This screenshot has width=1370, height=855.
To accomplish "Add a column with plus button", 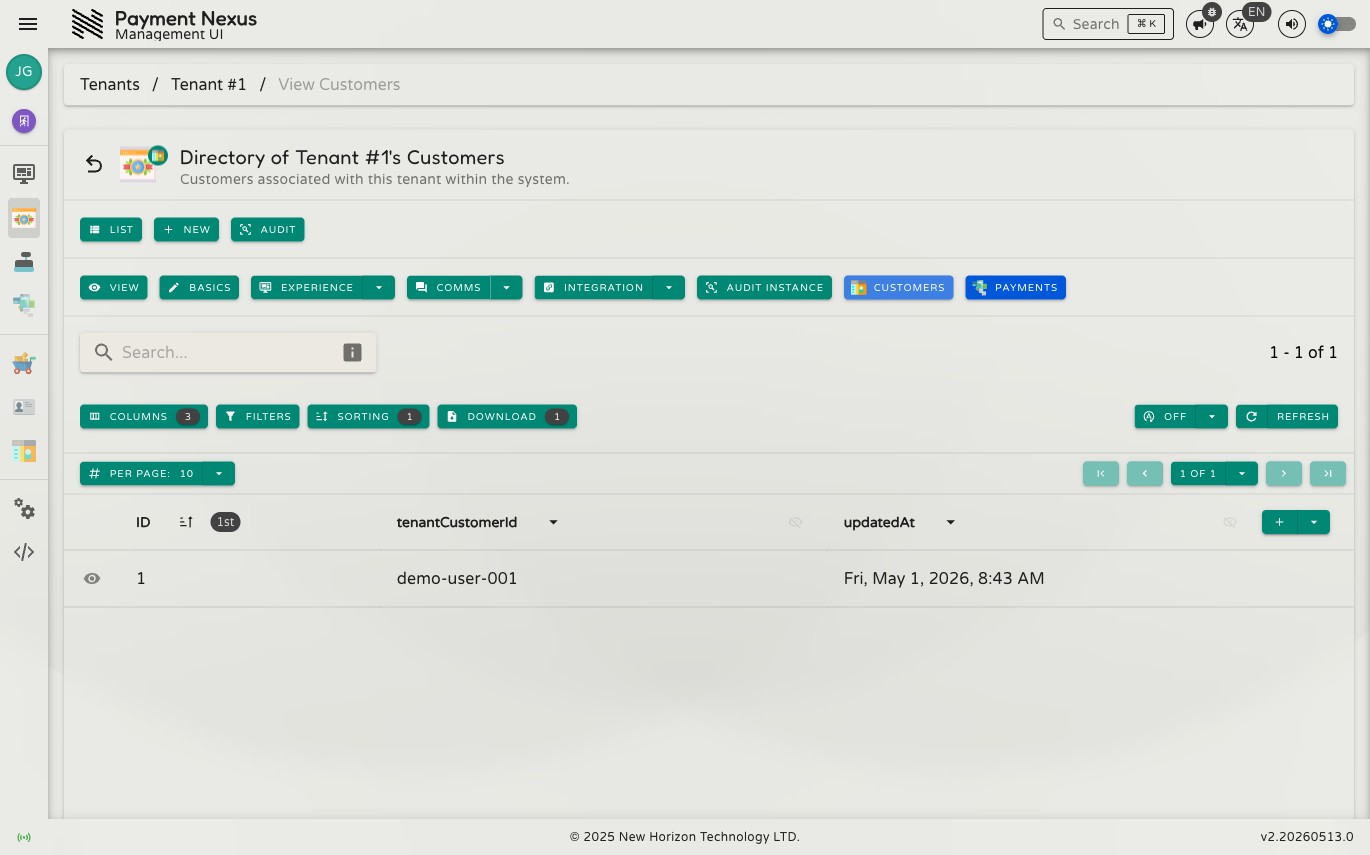I will (x=1280, y=522).
